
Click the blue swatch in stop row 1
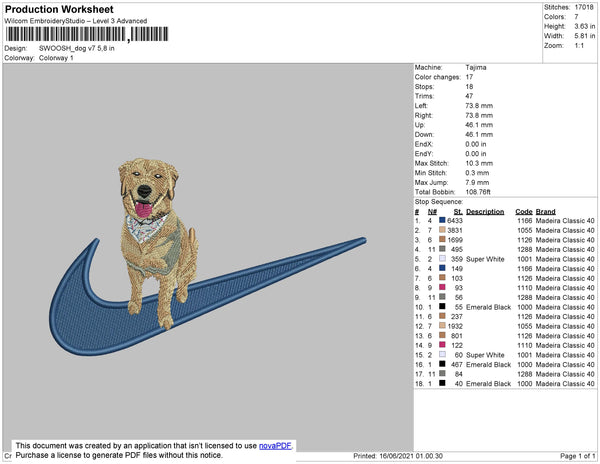coord(442,220)
